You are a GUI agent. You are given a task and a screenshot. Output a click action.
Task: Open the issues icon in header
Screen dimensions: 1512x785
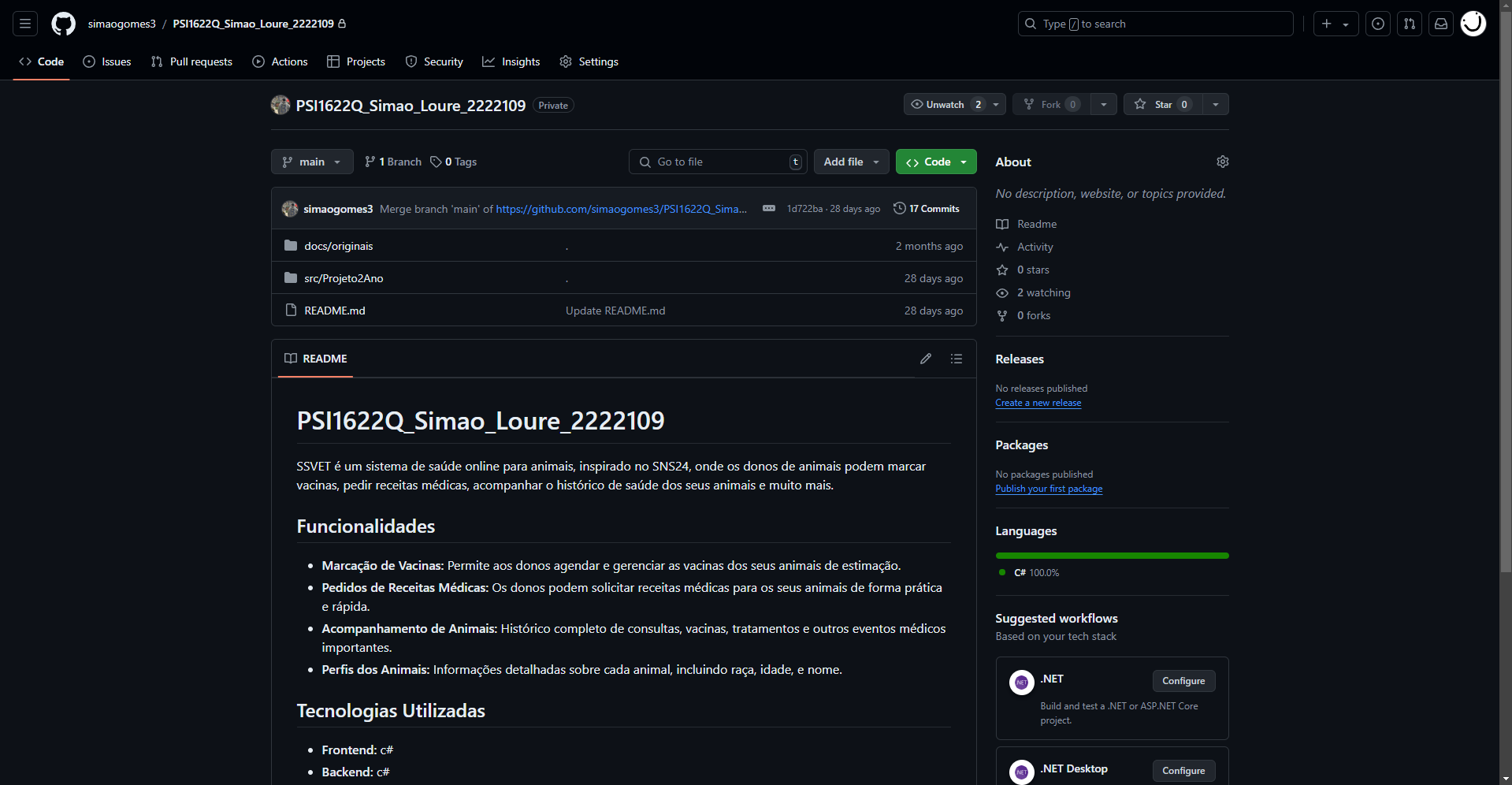(1378, 24)
